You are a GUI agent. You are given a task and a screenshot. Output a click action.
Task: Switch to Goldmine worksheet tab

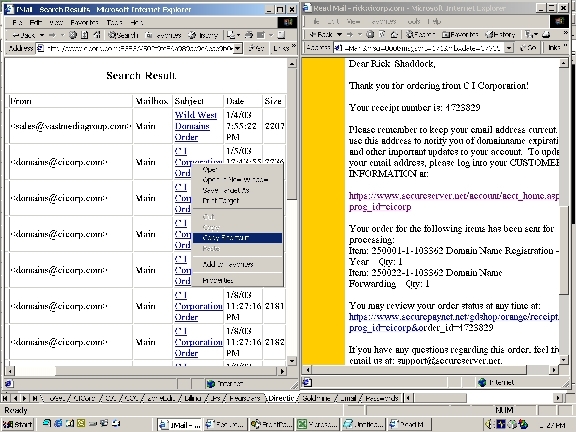[x=316, y=398]
